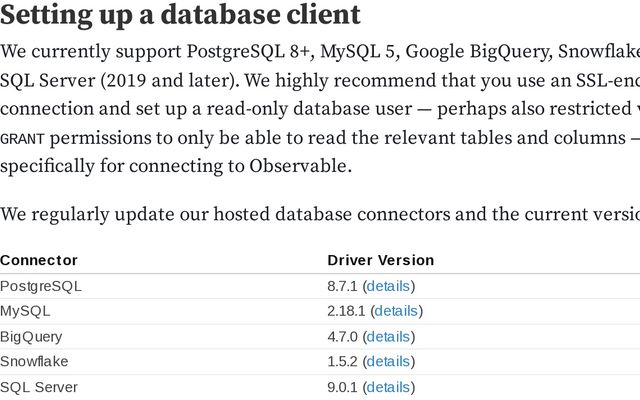Select the MySQL connector name cell
The image size is (640, 400).
pyautogui.click(x=25, y=311)
